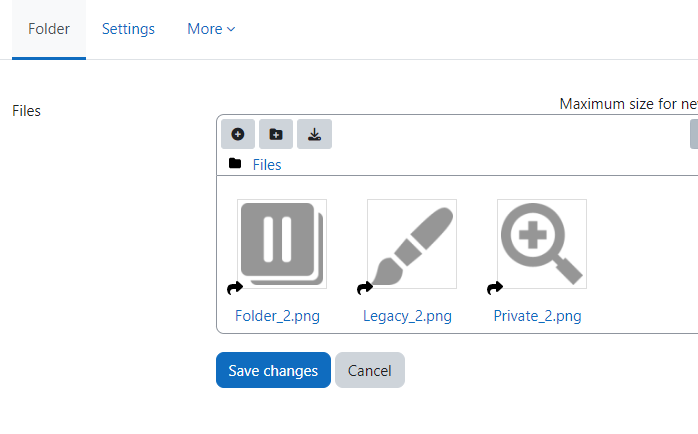This screenshot has width=698, height=434.
Task: Click the shortcut arrow on Folder_2.png
Action: (x=235, y=288)
